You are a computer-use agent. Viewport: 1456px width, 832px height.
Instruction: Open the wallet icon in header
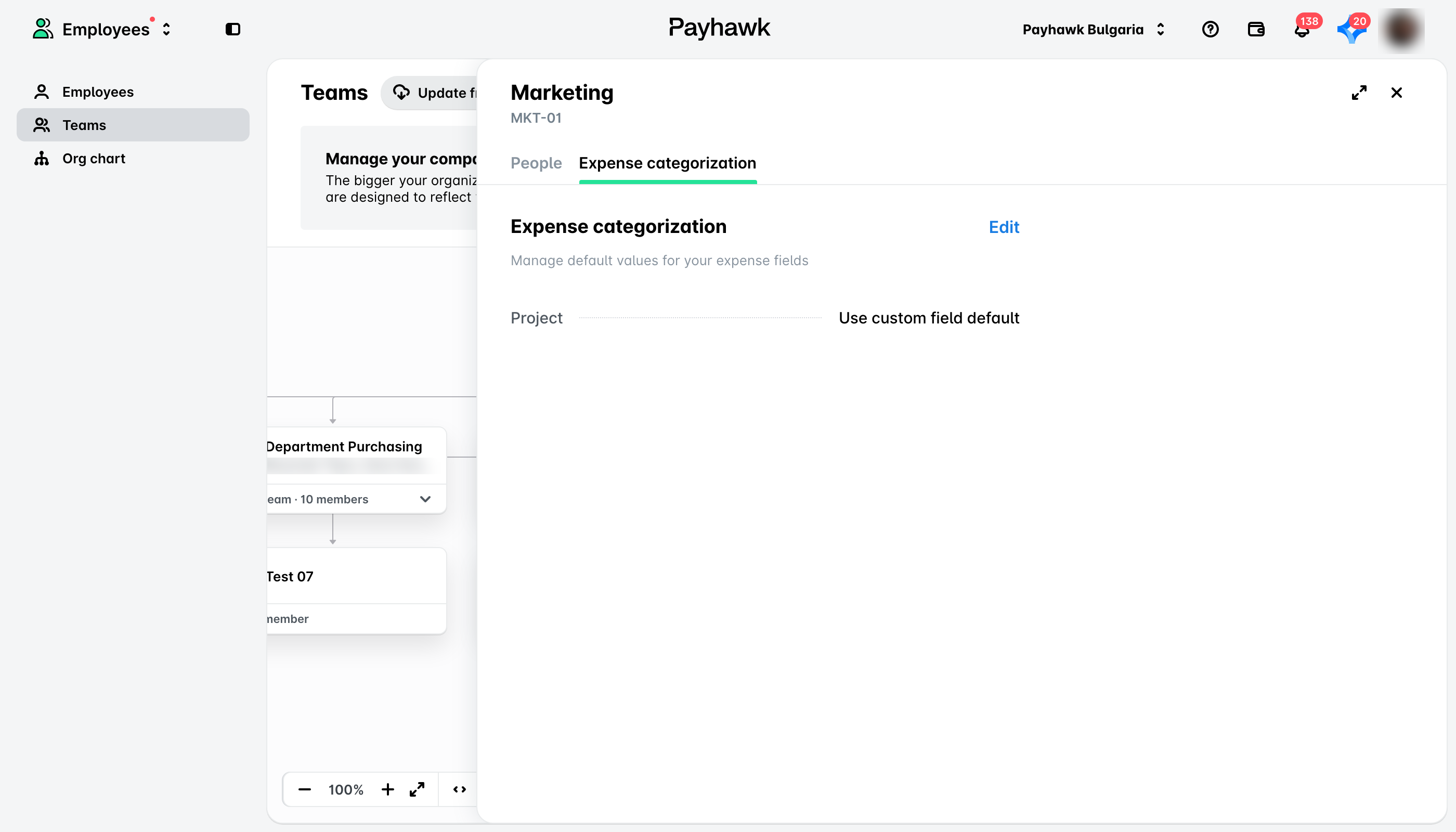(x=1255, y=29)
